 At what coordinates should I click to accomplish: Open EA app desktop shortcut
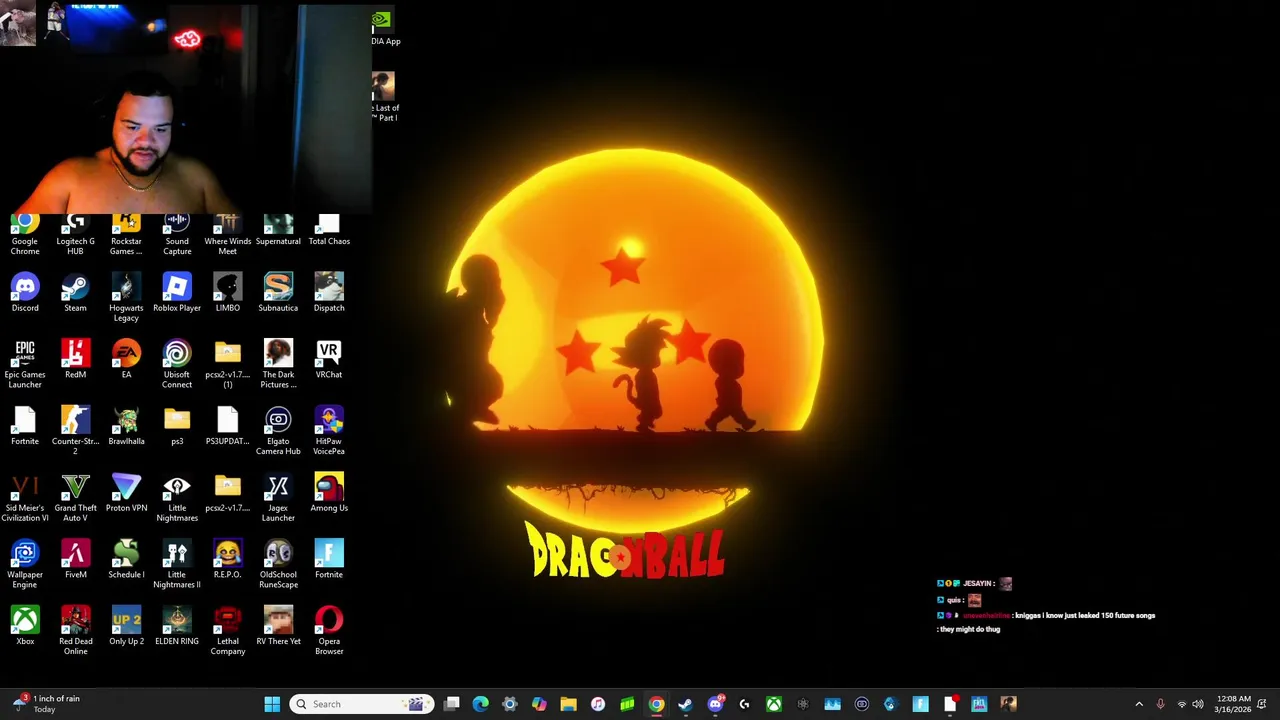coord(126,359)
